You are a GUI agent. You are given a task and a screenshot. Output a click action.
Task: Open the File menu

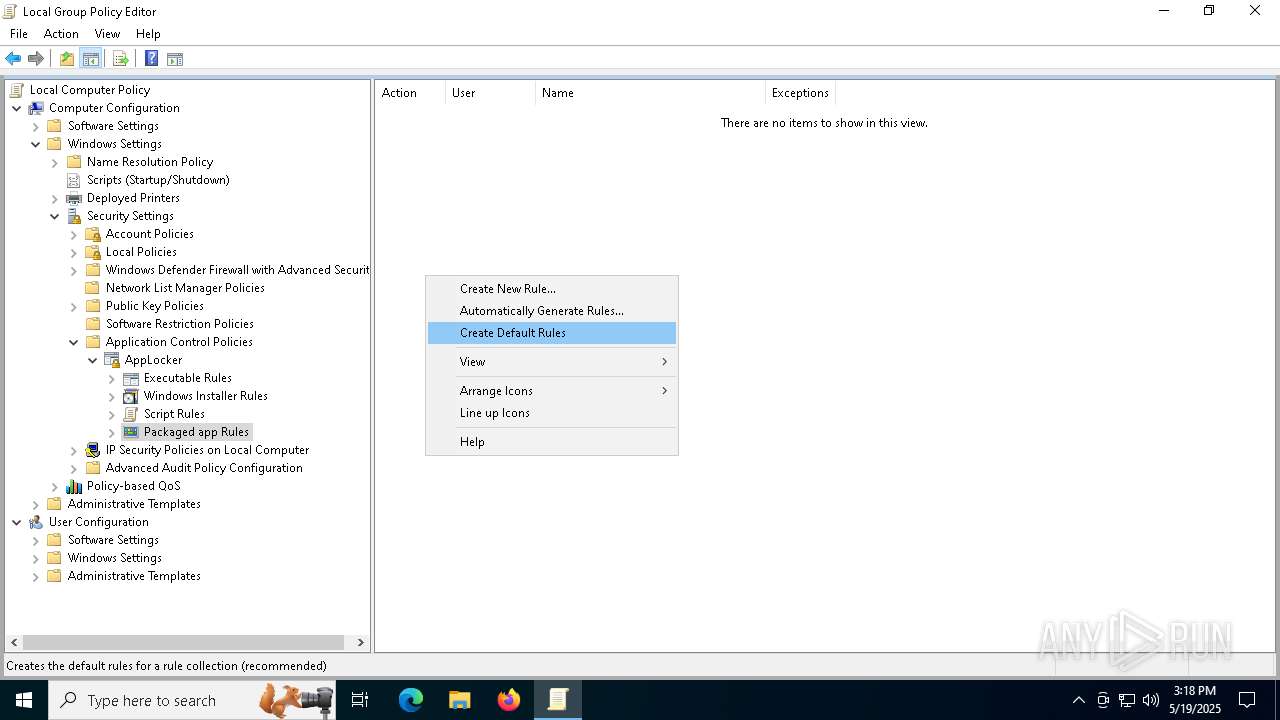coord(19,34)
